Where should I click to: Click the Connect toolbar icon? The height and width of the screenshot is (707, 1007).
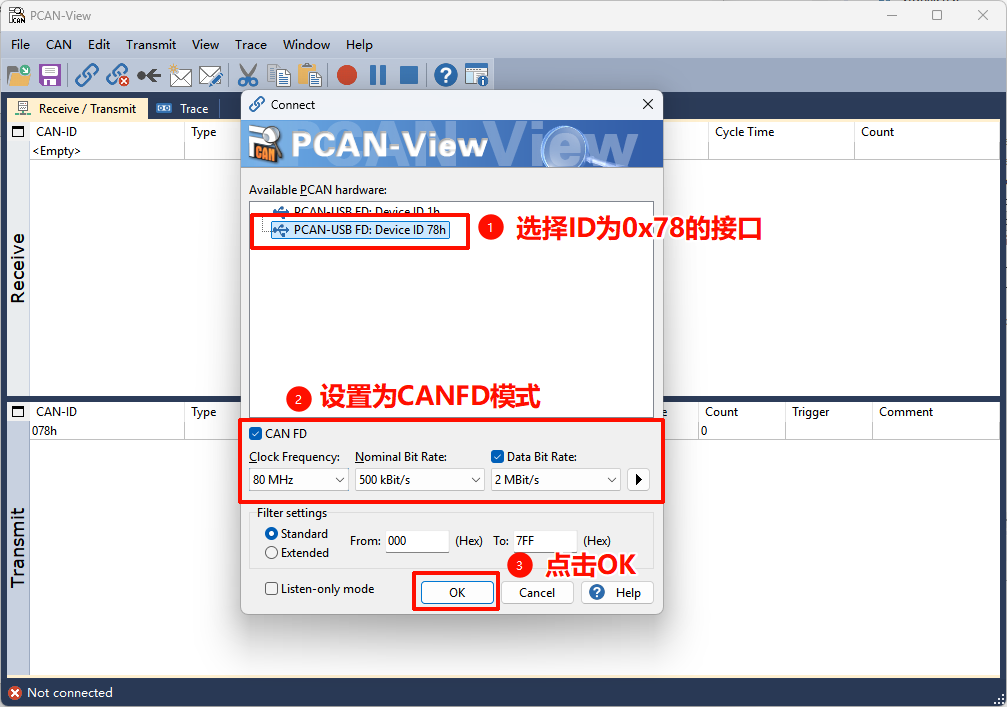point(88,75)
